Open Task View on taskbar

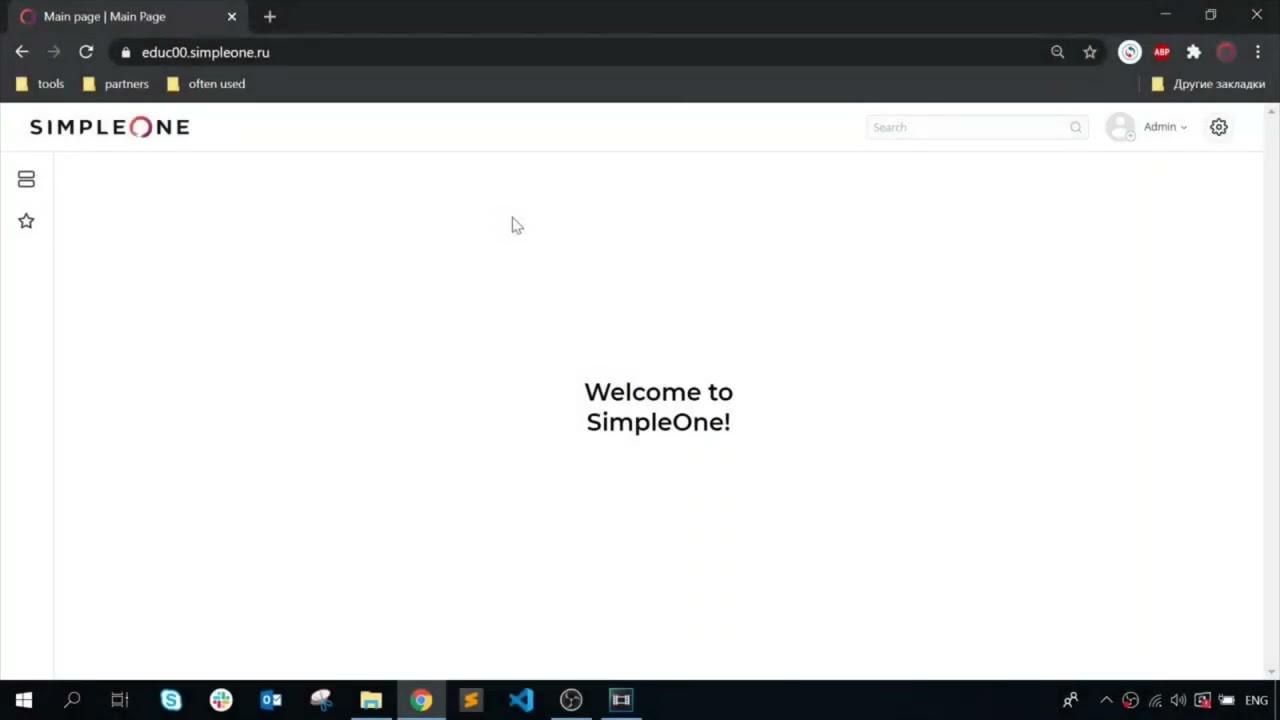pyautogui.click(x=120, y=700)
